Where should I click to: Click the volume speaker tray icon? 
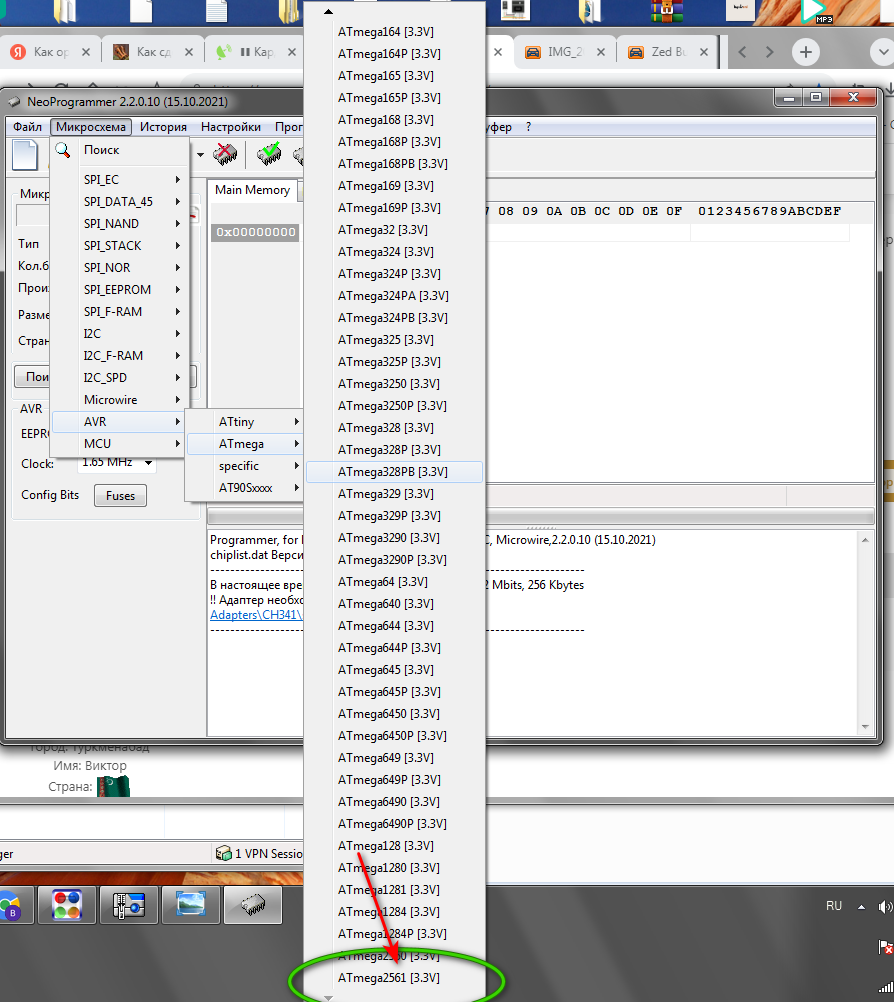(x=885, y=906)
